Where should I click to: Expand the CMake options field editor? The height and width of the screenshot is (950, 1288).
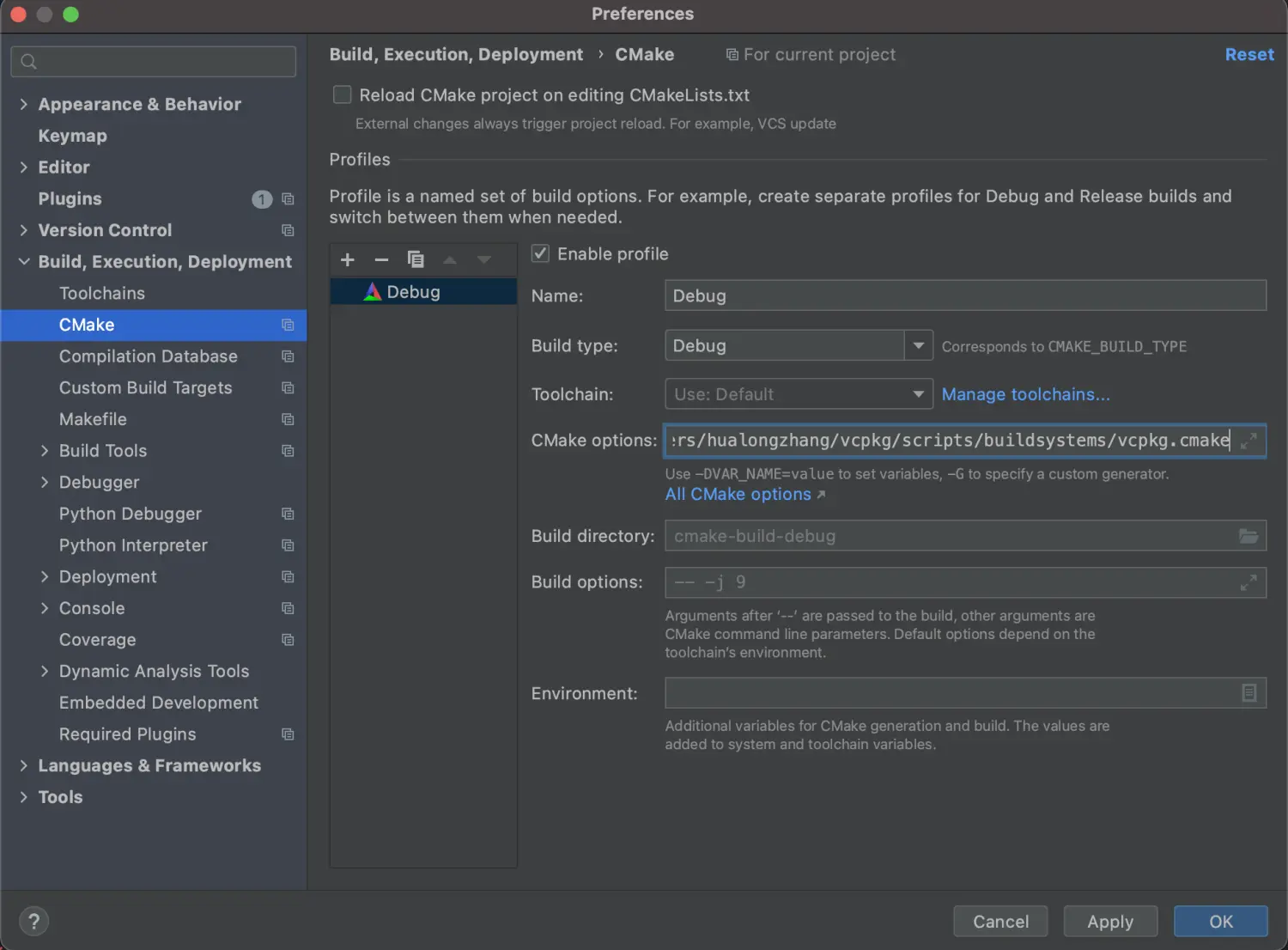(x=1249, y=441)
